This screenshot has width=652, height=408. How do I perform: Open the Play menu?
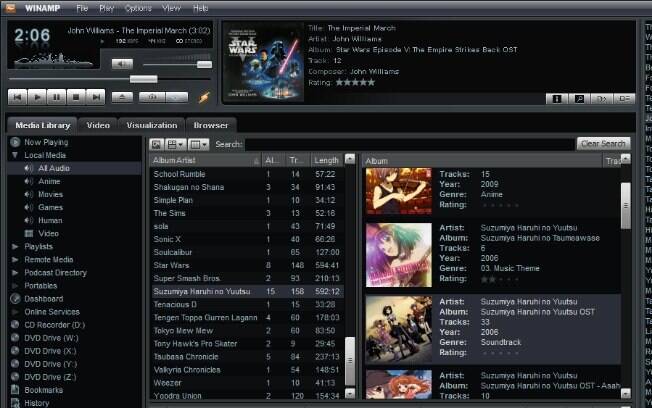click(106, 8)
